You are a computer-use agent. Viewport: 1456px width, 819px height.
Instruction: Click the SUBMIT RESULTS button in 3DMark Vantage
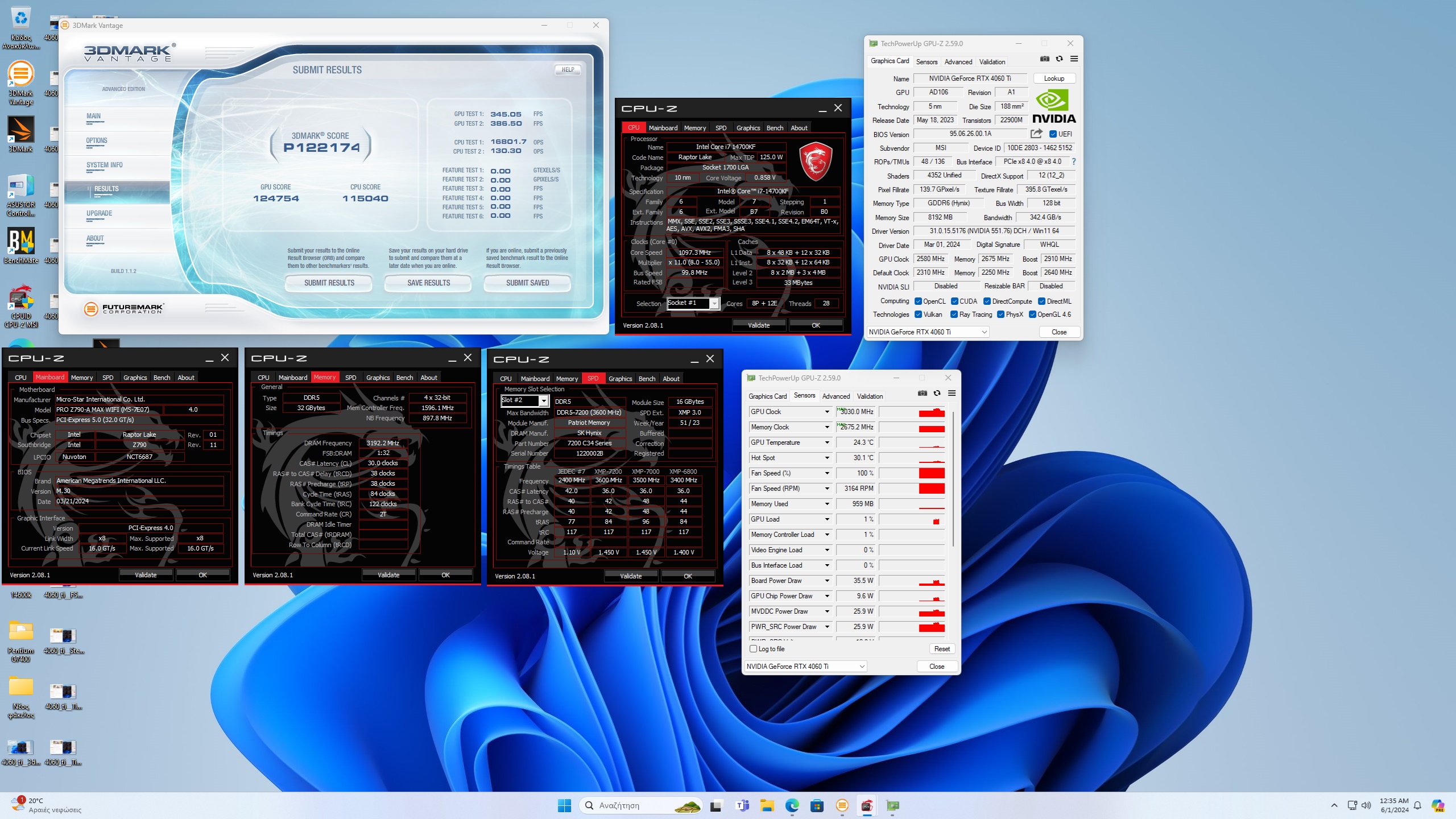tap(329, 283)
